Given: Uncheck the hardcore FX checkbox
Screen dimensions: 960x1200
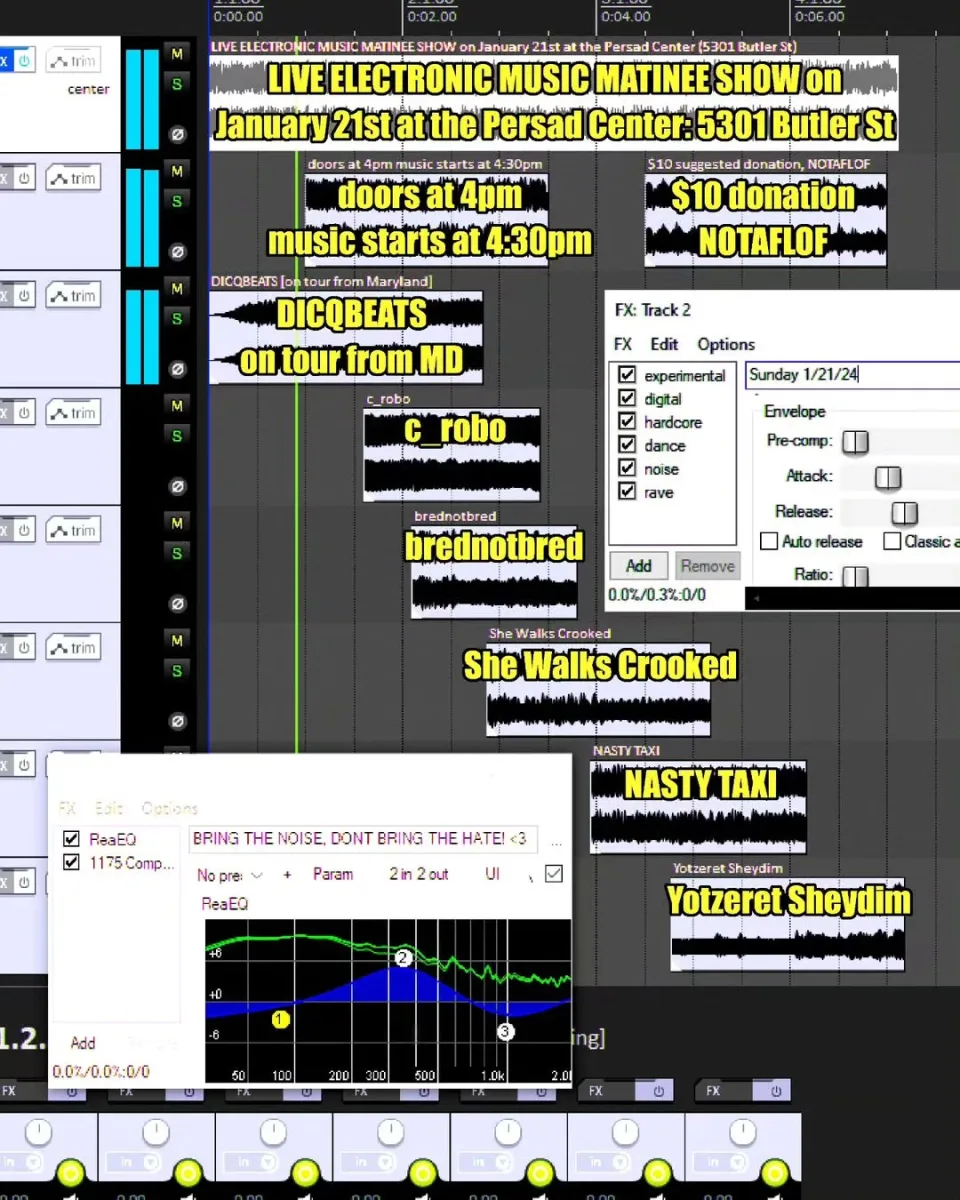Looking at the screenshot, I should coord(627,422).
